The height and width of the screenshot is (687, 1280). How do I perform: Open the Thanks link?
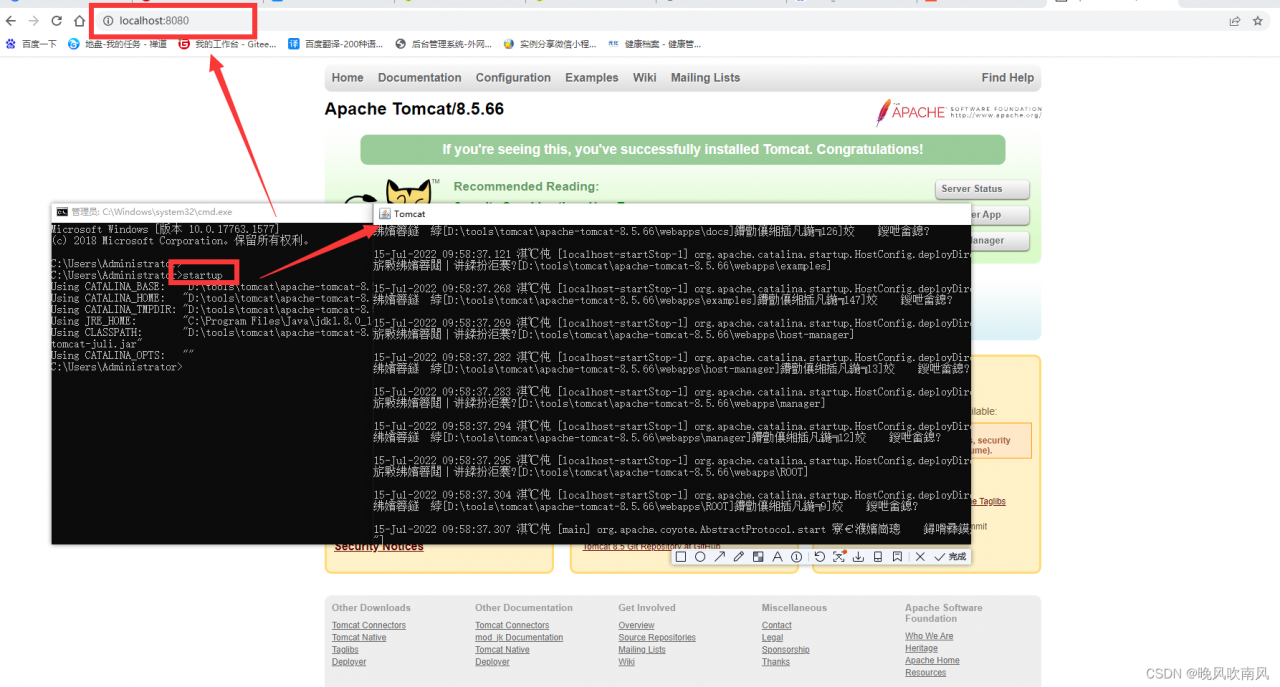click(x=775, y=662)
